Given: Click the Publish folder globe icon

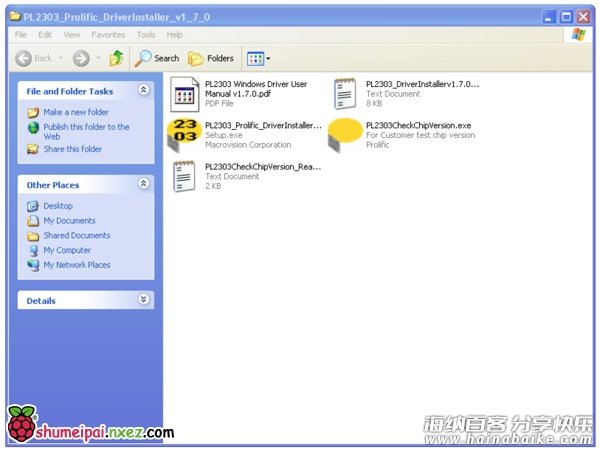Looking at the screenshot, I should point(34,127).
